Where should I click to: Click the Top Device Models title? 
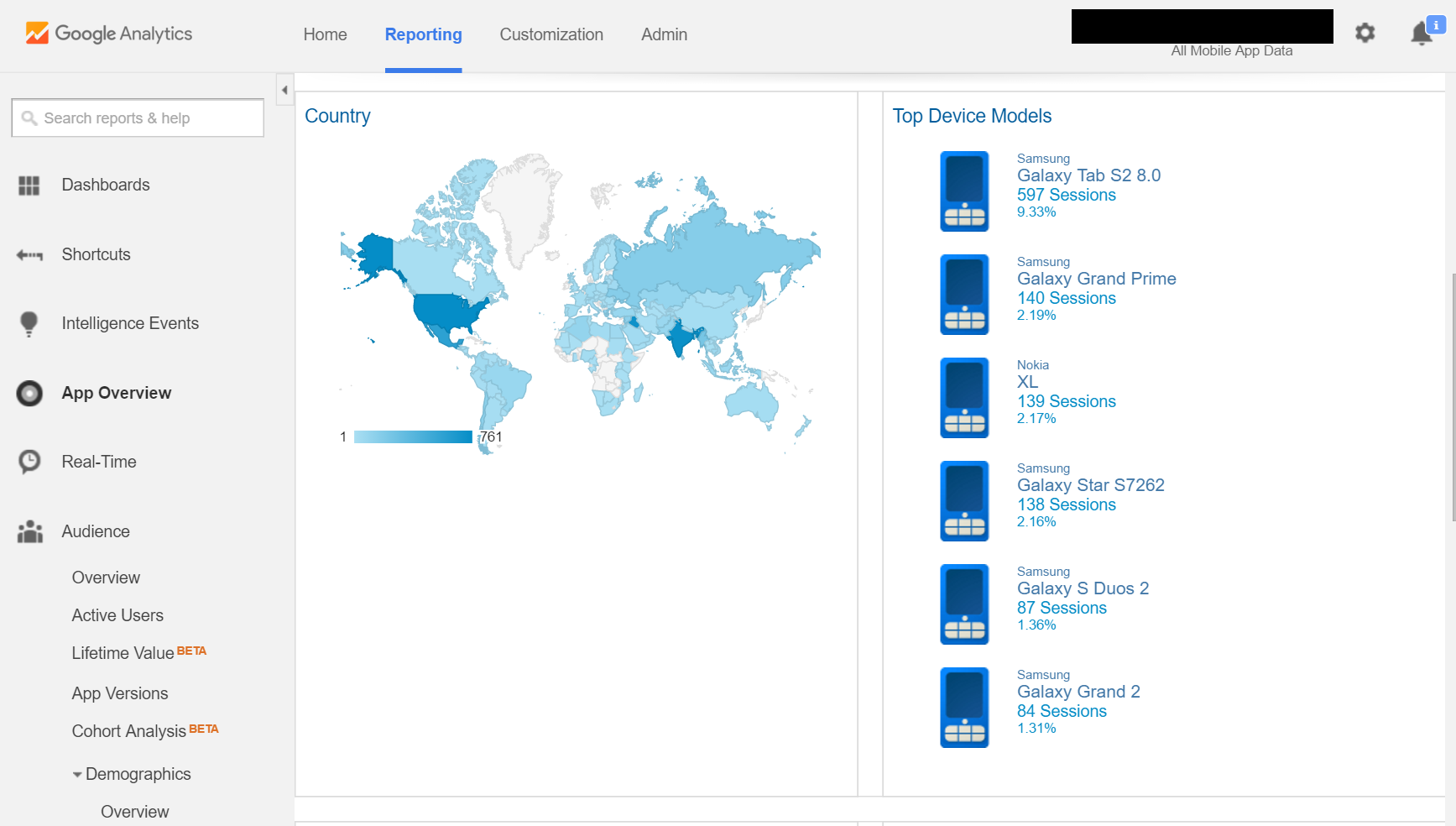pos(972,116)
